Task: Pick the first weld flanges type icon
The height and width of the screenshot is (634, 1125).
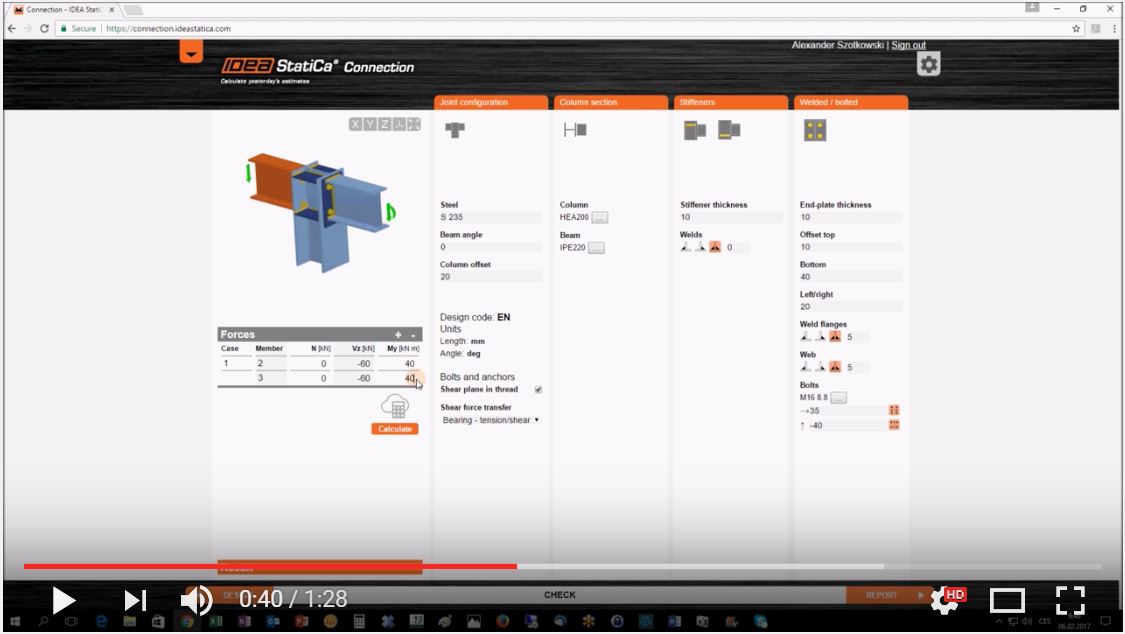Action: click(x=806, y=336)
